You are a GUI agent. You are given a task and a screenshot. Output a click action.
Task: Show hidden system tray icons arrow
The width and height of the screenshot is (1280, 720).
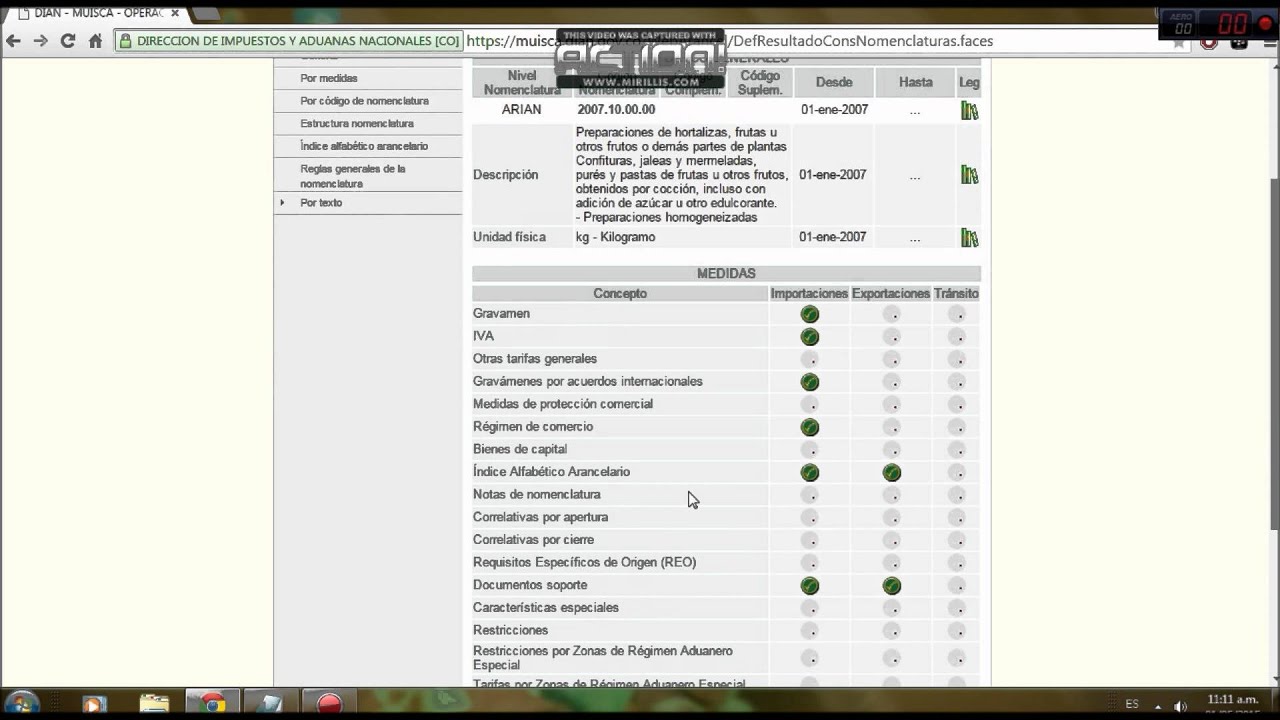pos(1158,705)
